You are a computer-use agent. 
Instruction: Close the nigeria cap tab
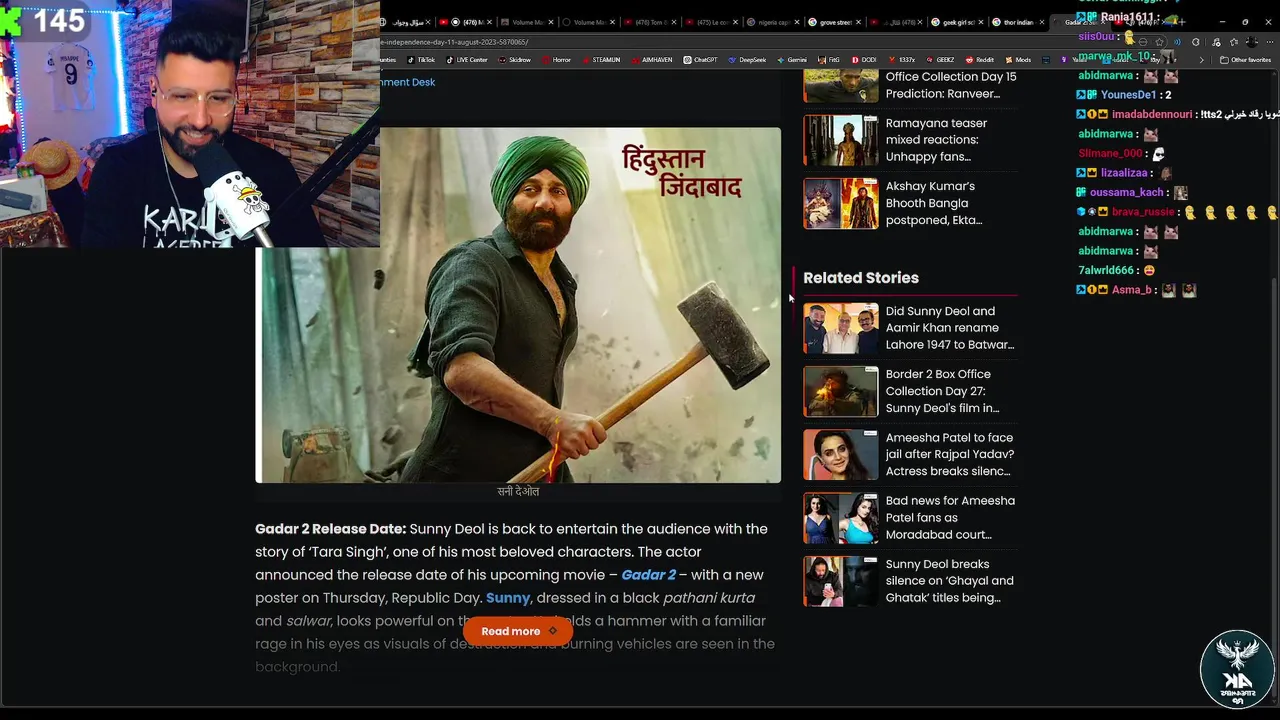(x=797, y=22)
